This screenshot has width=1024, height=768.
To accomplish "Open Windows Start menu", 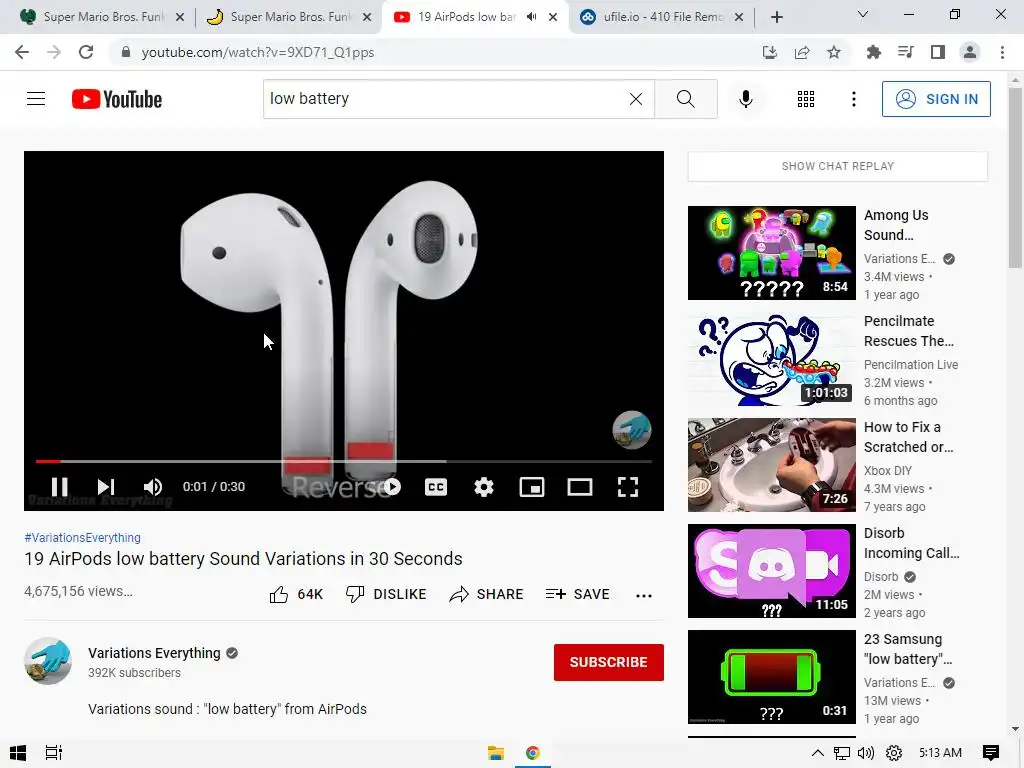I will pos(18,753).
